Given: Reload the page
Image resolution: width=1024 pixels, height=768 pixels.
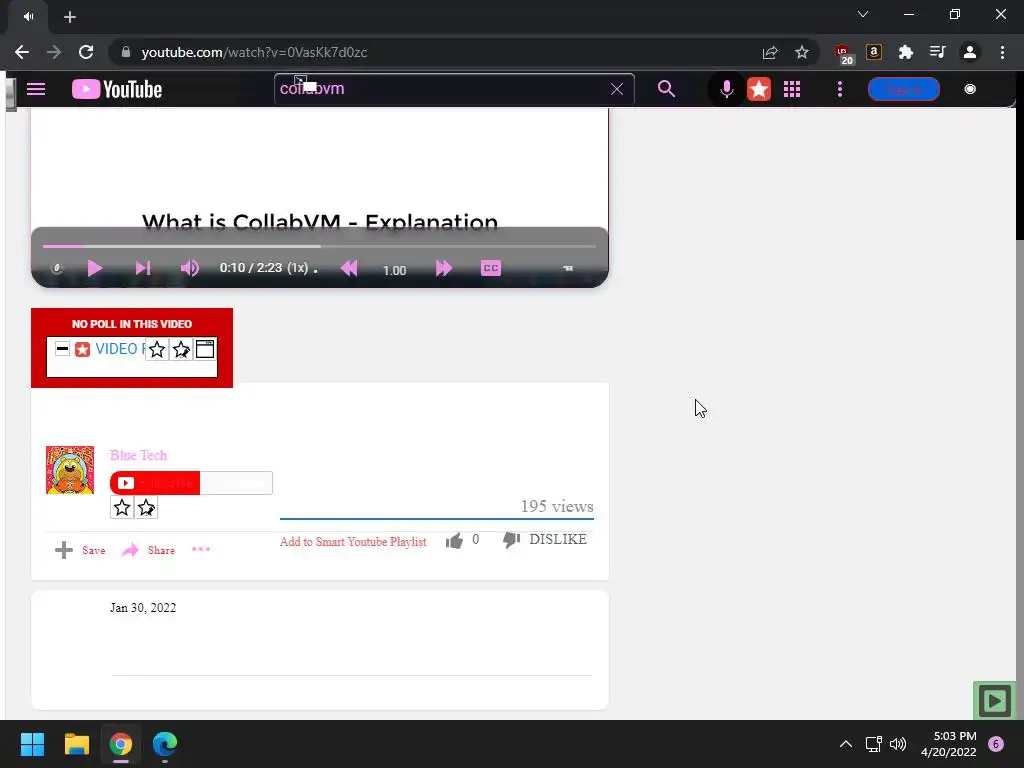Looking at the screenshot, I should tap(86, 52).
